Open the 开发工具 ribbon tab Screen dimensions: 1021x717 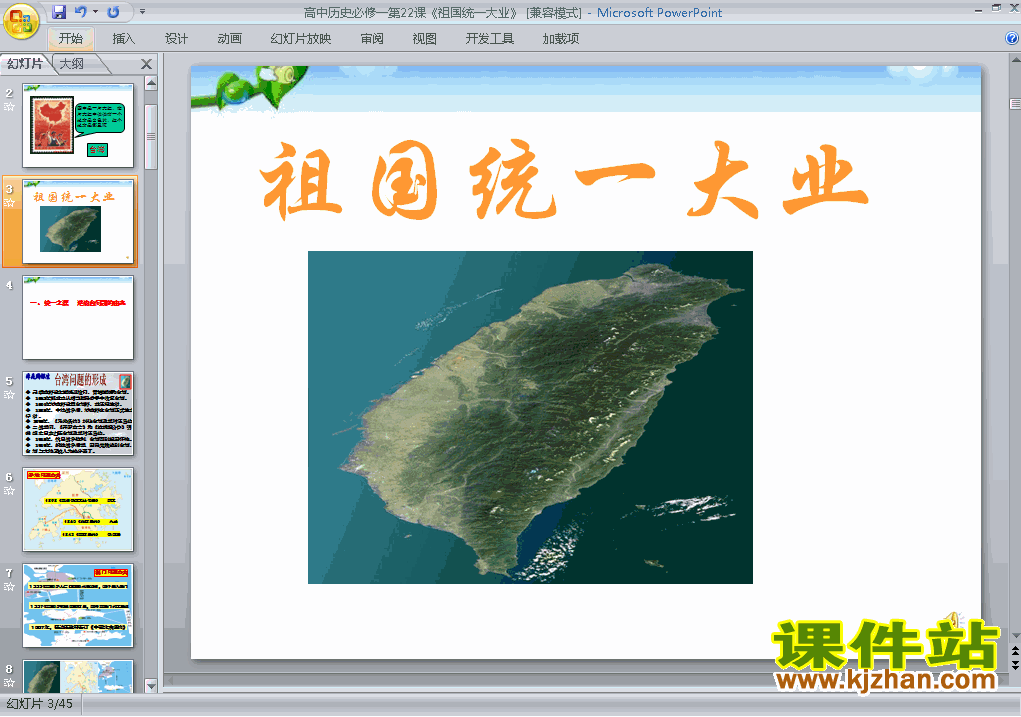click(x=490, y=38)
